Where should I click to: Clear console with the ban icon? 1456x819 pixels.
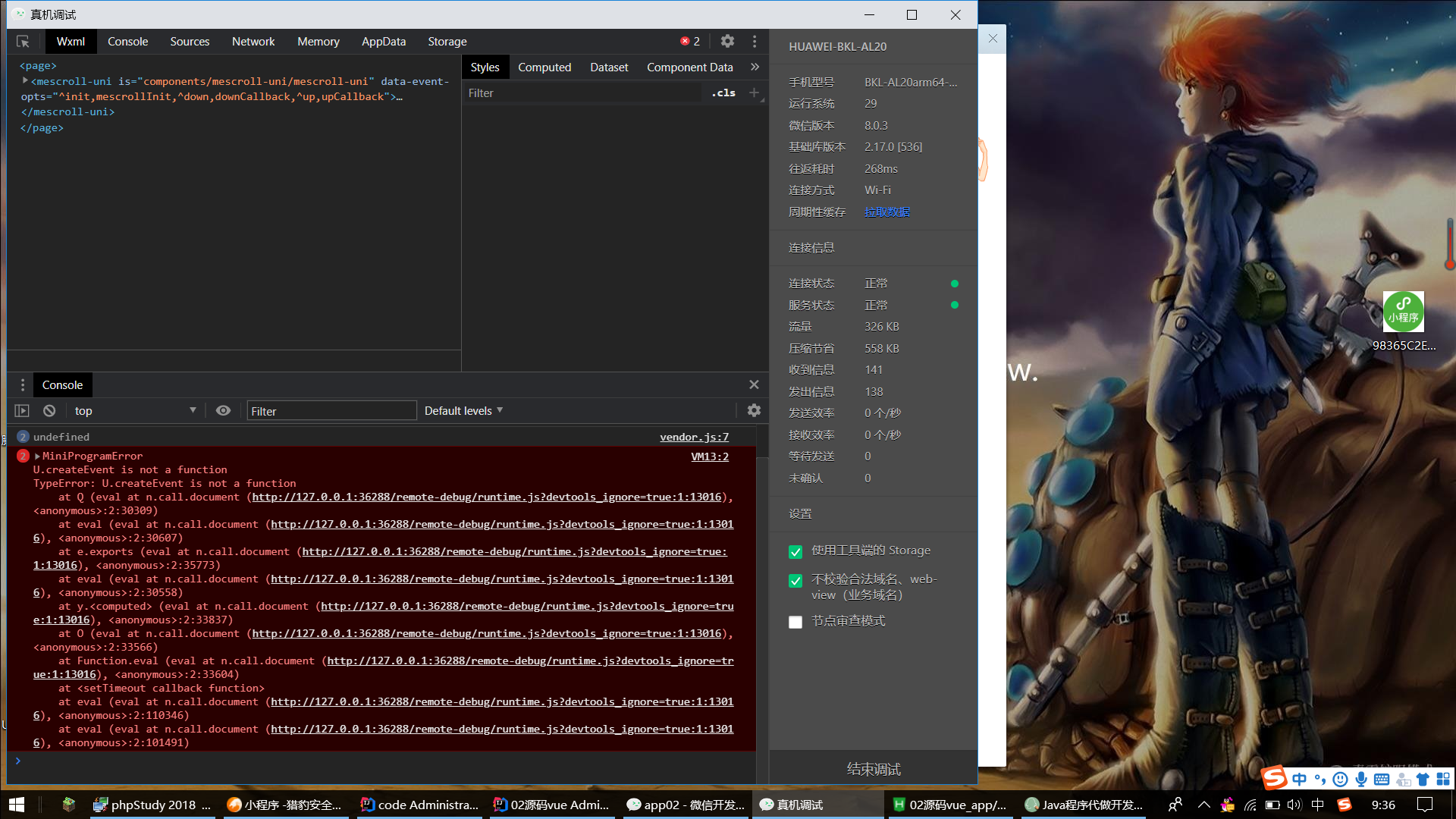pos(49,410)
